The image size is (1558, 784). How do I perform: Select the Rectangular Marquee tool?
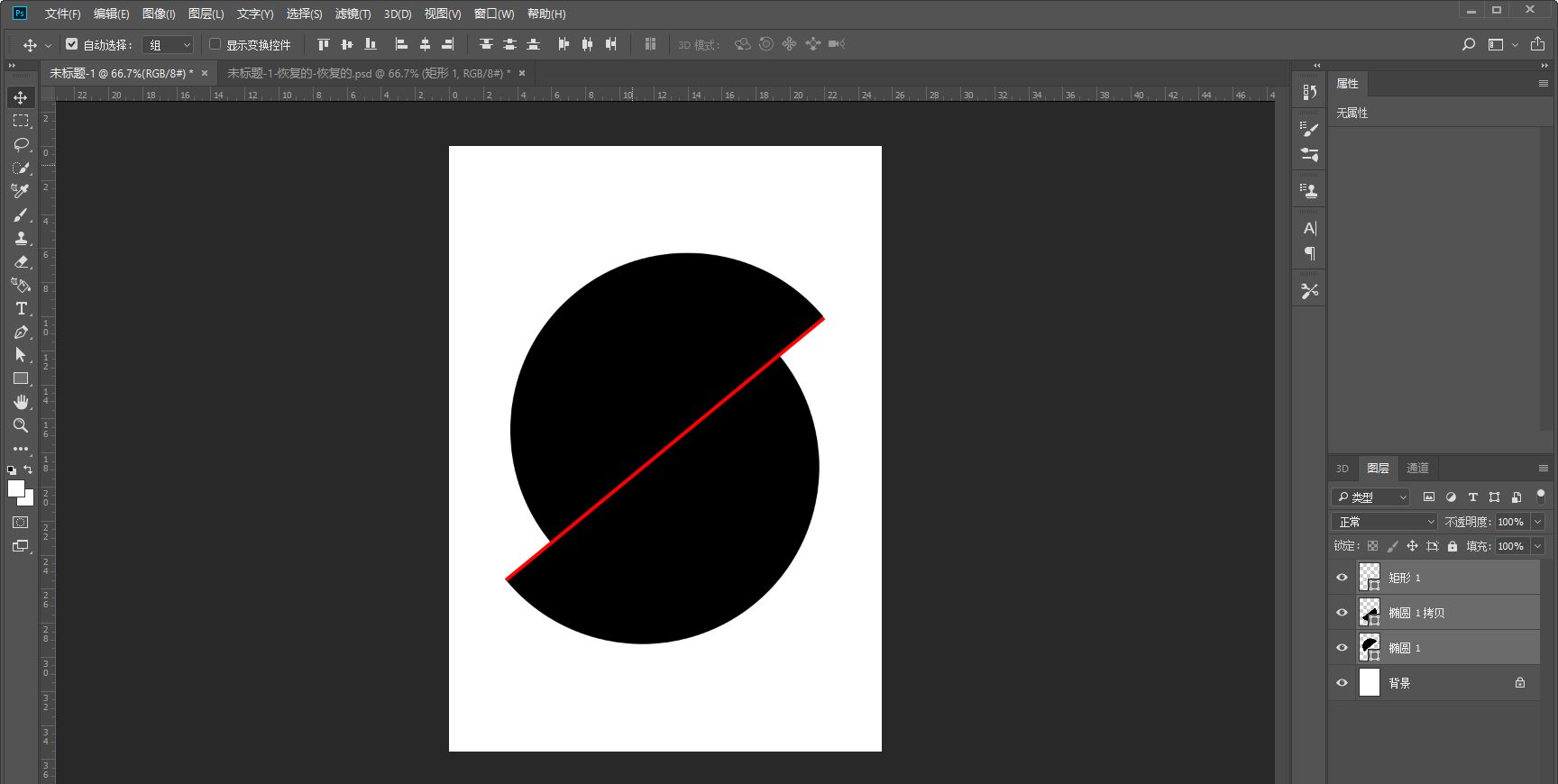21,121
